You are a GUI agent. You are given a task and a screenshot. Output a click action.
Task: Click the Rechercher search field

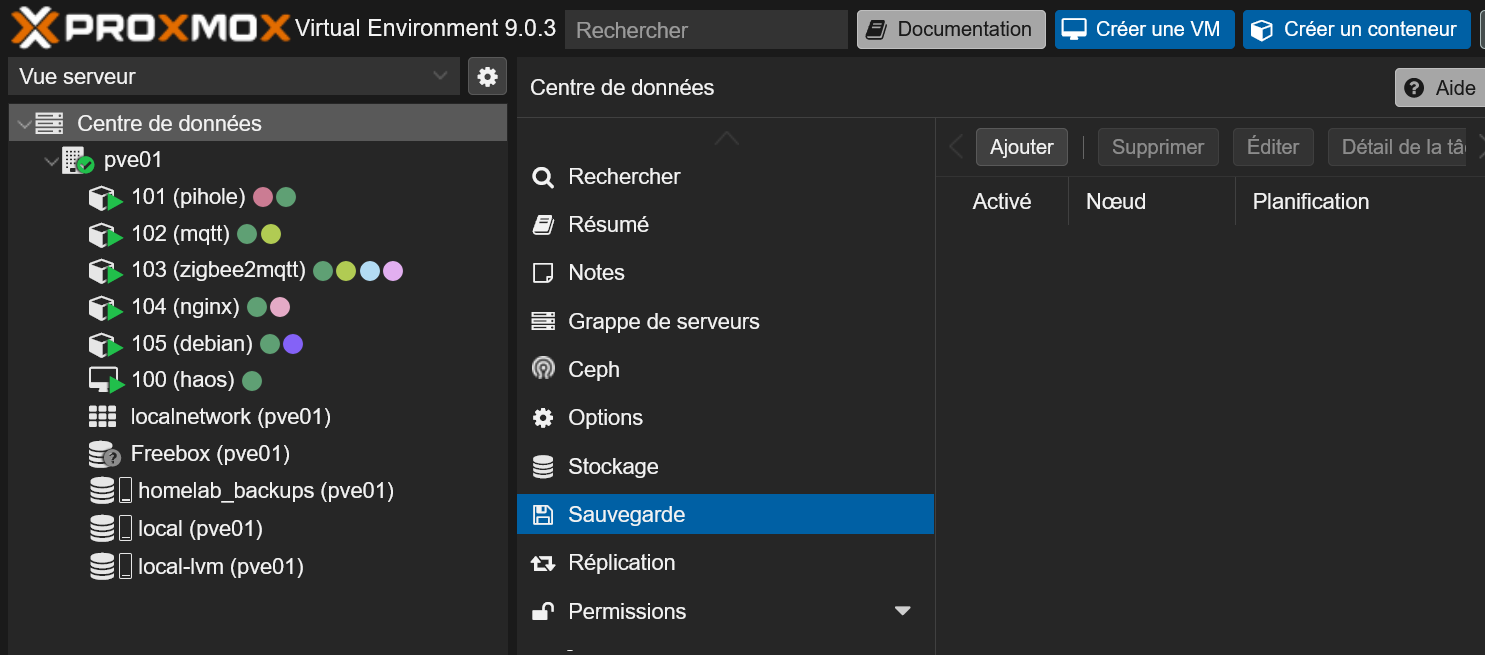tap(706, 30)
